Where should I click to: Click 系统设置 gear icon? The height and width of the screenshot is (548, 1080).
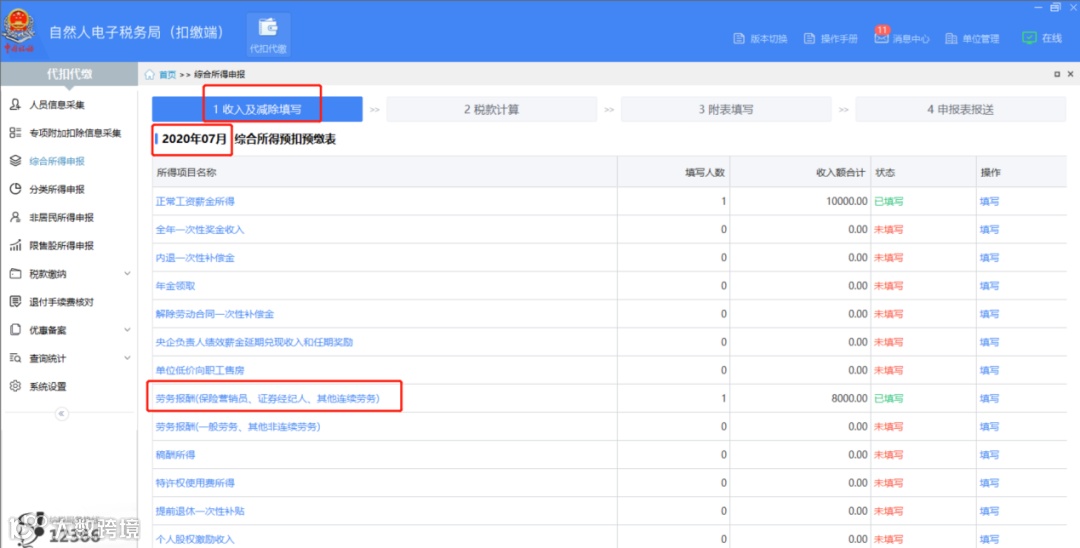pos(15,386)
